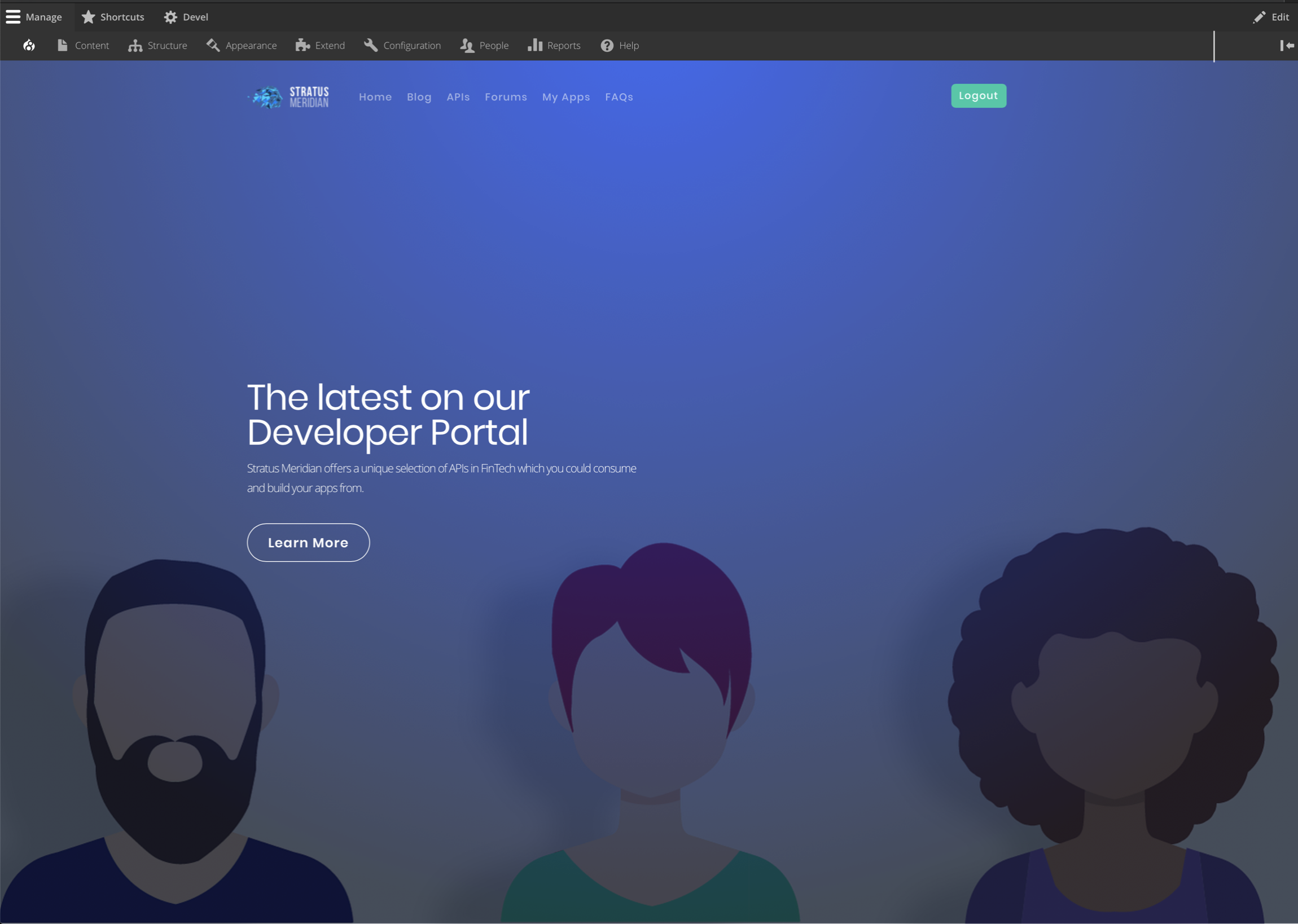
Task: Expand the Configuration menu
Action: [x=402, y=46]
